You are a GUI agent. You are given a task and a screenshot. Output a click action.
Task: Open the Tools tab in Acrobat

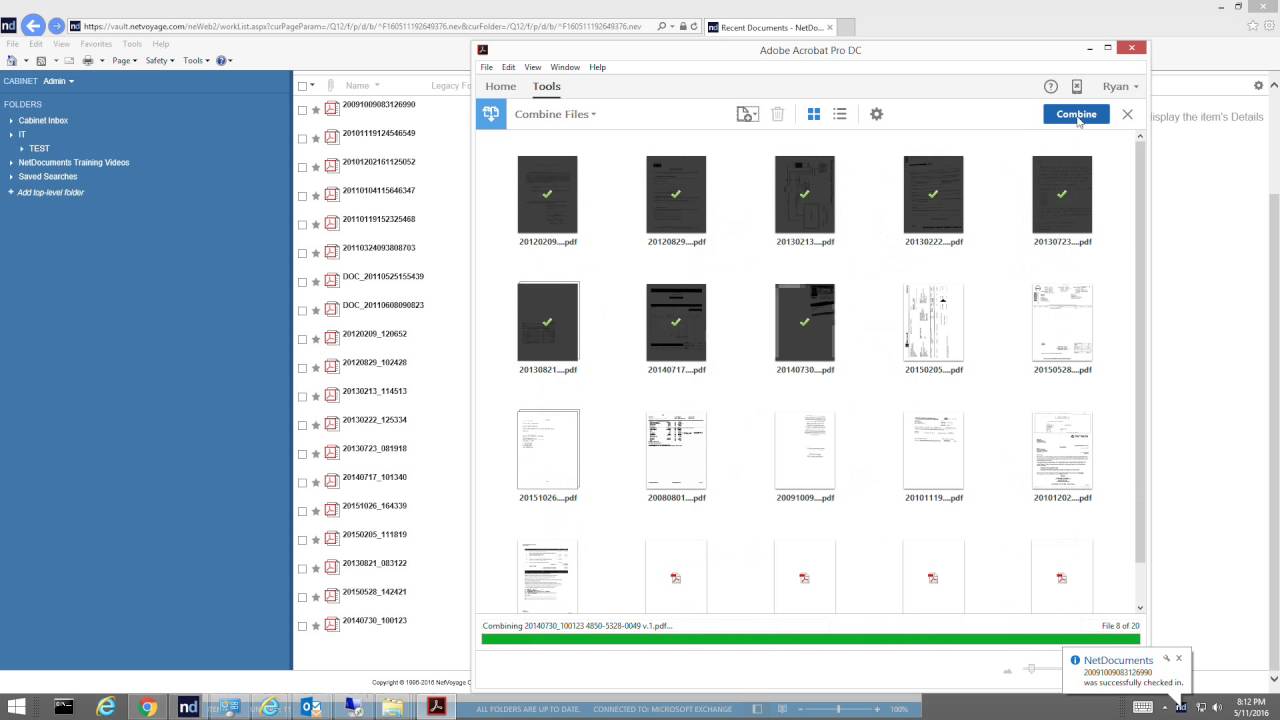546,87
